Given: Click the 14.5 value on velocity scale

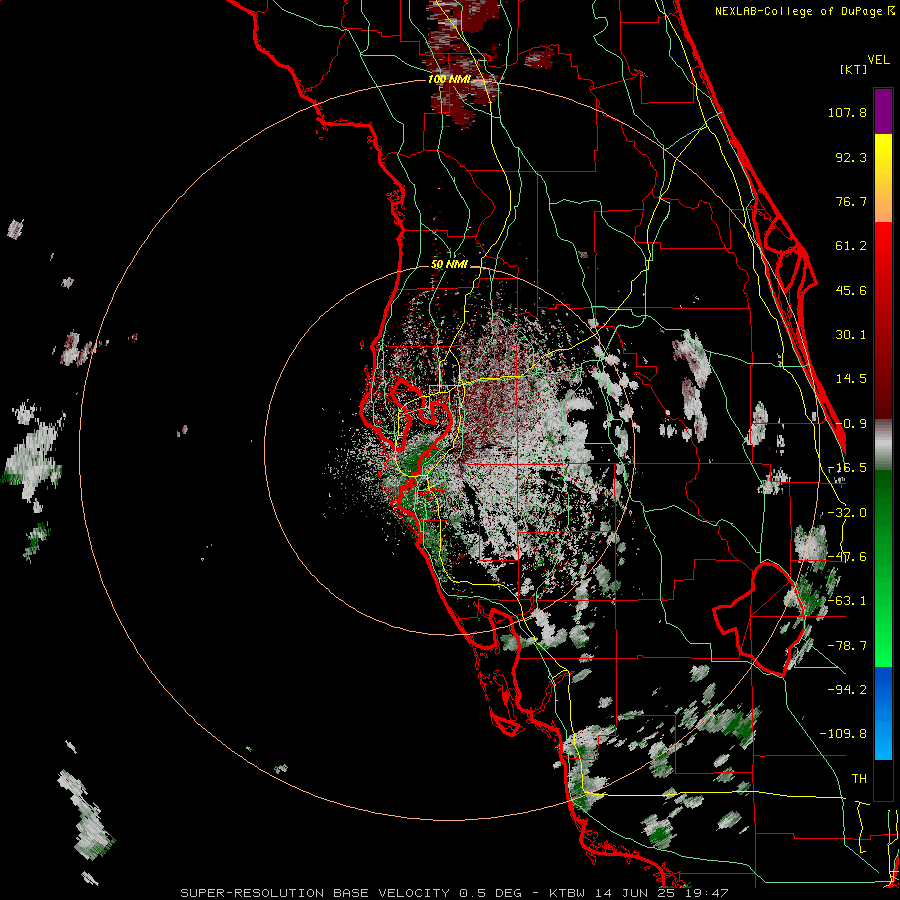Looking at the screenshot, I should [851, 379].
